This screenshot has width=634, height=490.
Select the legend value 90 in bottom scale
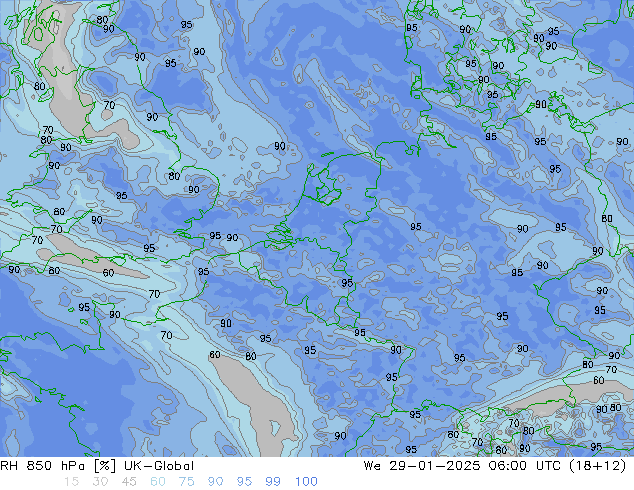pos(215,482)
